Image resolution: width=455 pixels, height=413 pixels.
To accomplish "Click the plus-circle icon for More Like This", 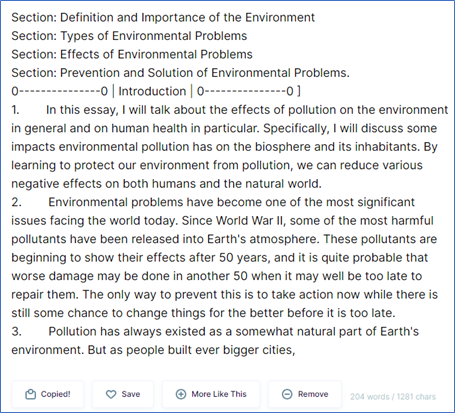I will (x=181, y=394).
